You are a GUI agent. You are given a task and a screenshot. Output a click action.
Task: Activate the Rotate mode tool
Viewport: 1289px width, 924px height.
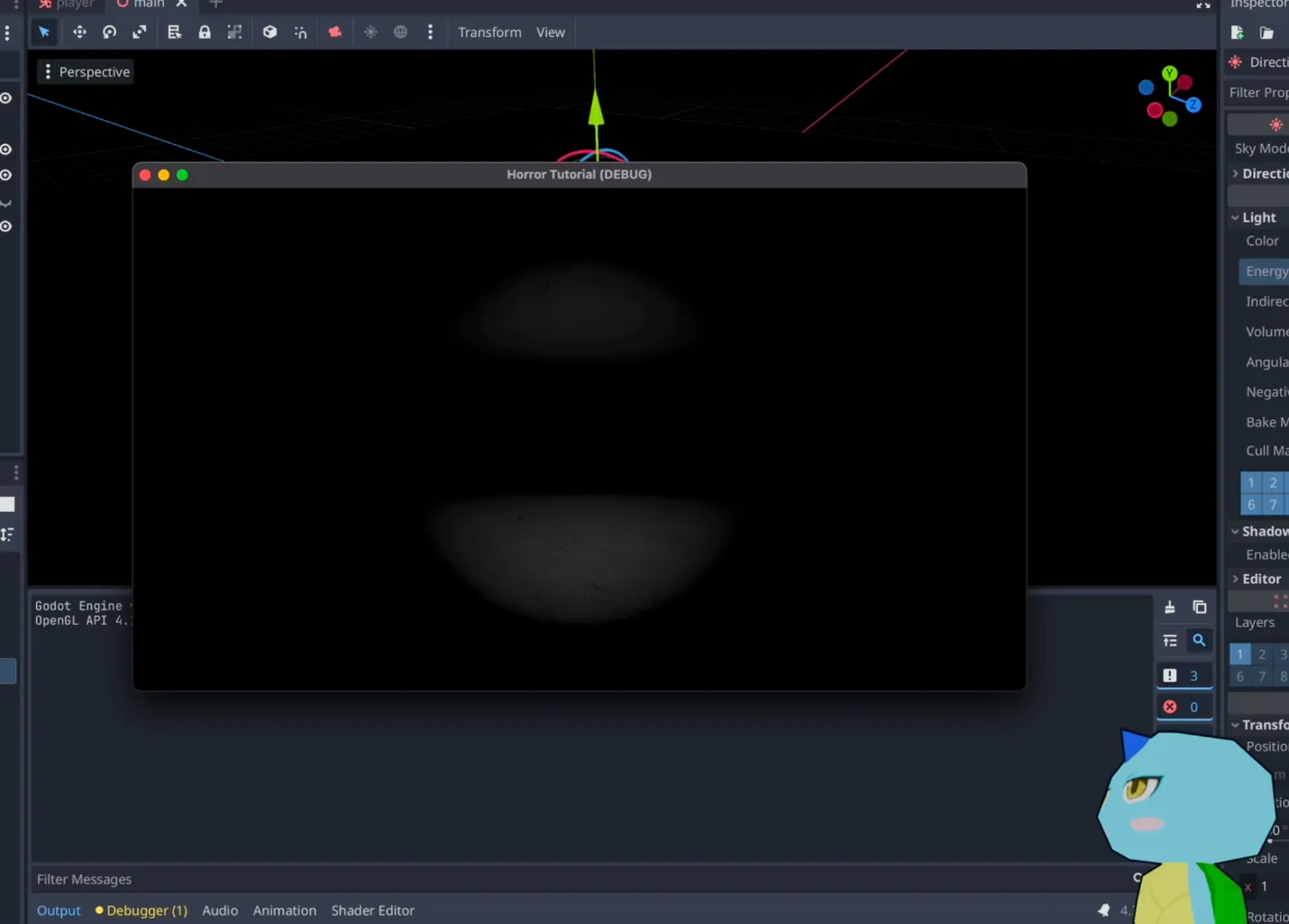pyautogui.click(x=109, y=32)
